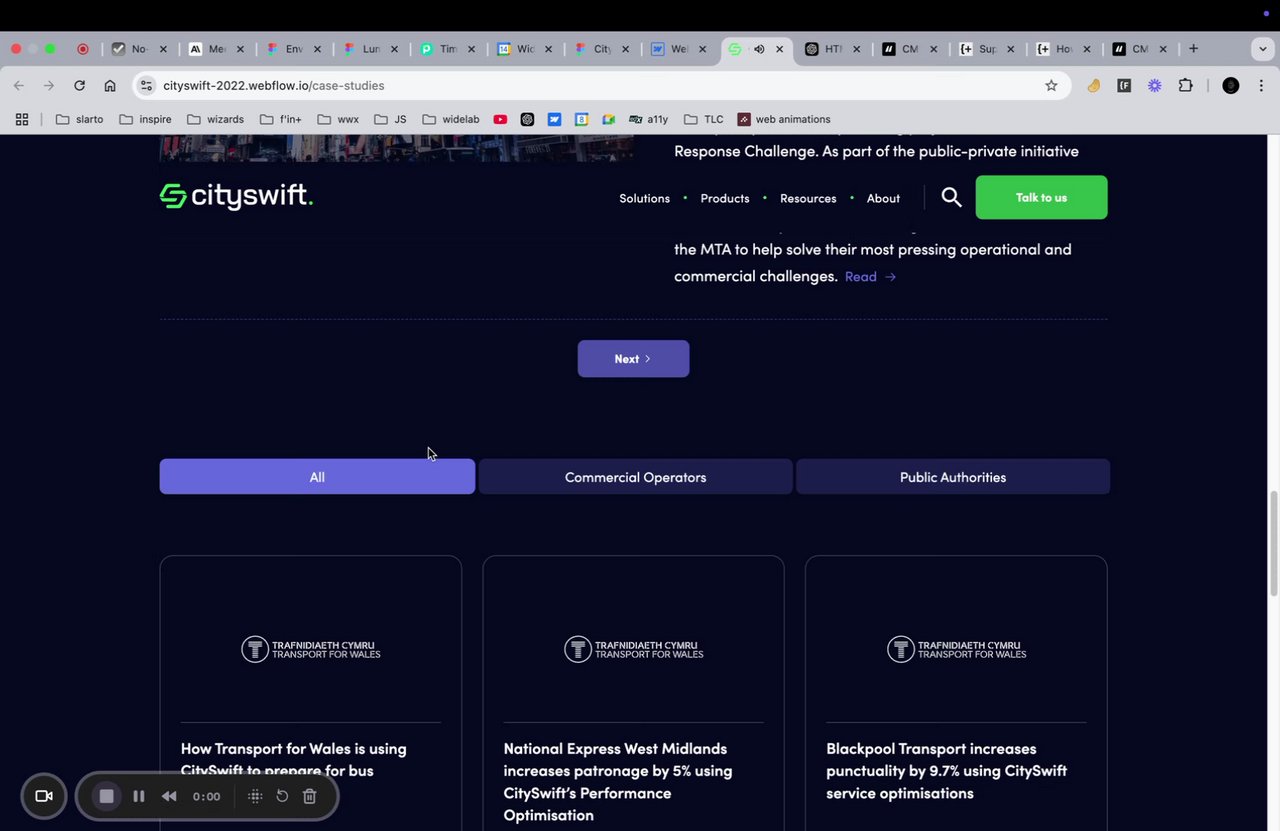Open the a11y bookmark
The height and width of the screenshot is (831, 1280).
coord(648,119)
